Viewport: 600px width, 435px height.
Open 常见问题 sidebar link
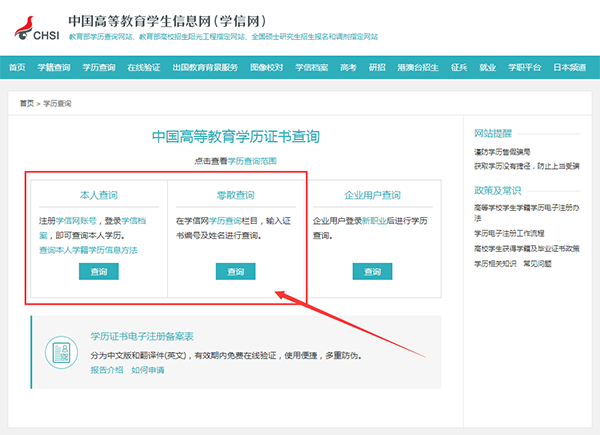(537, 264)
